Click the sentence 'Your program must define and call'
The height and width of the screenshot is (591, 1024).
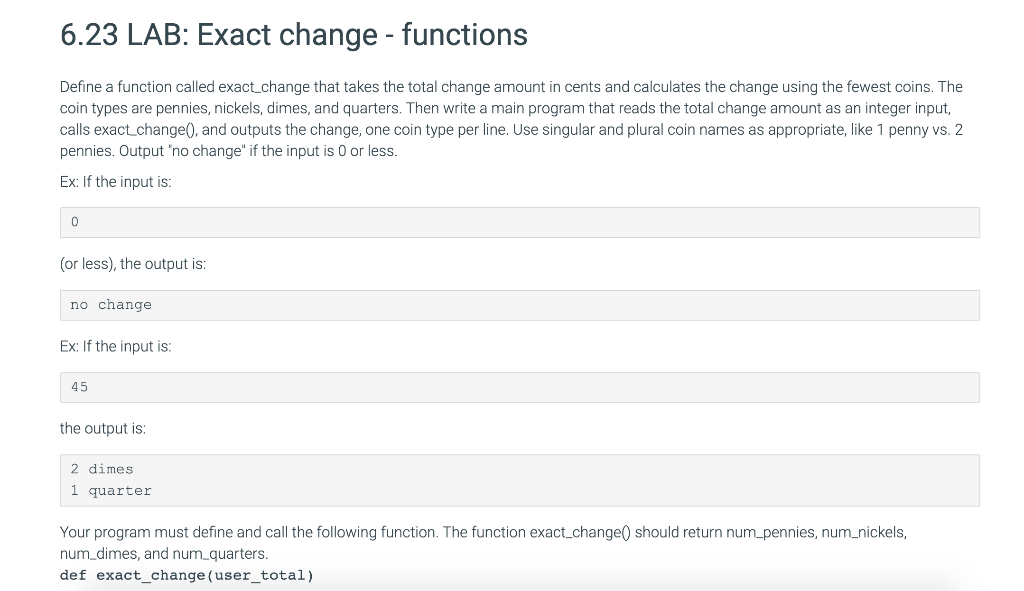[250, 532]
